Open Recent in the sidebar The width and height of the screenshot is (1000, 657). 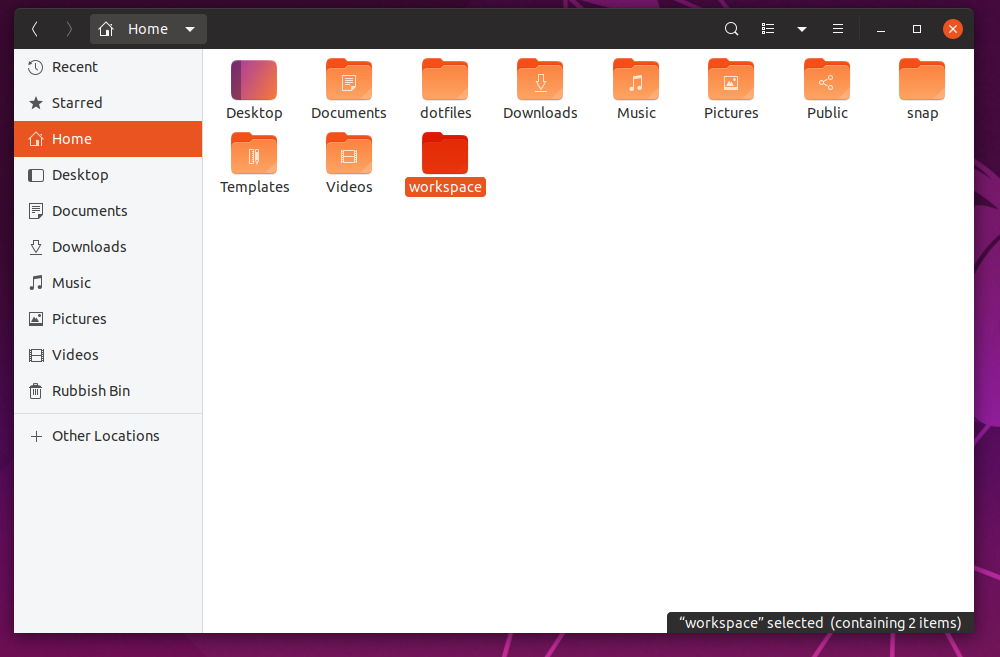108,67
